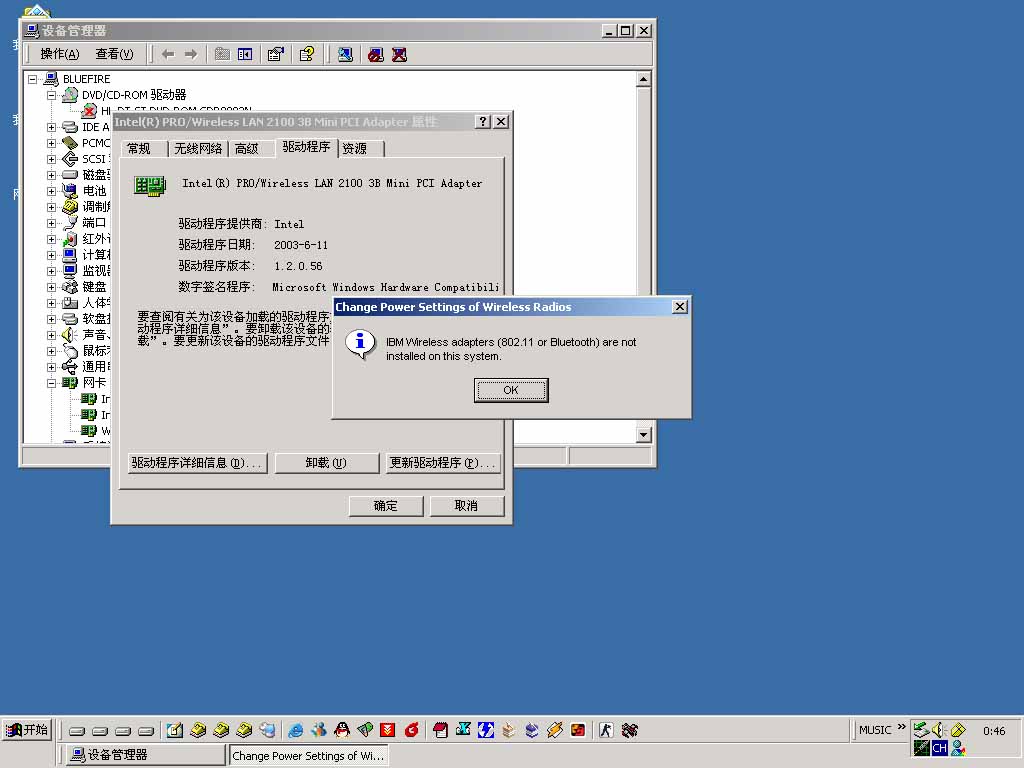Collapse the BLUEFIRE root node
The height and width of the screenshot is (768, 1024).
click(32, 79)
